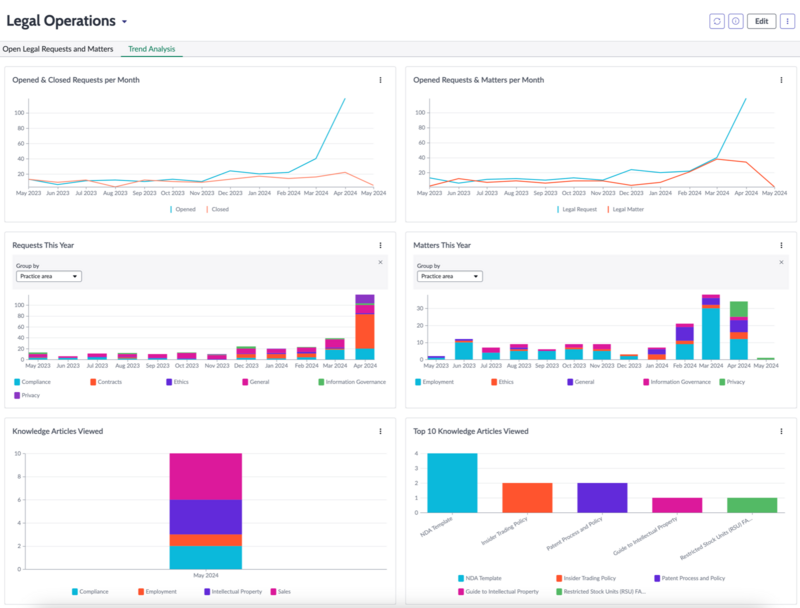This screenshot has height=608, width=800.
Task: Open options menu for Requests This Year
Action: [x=381, y=245]
